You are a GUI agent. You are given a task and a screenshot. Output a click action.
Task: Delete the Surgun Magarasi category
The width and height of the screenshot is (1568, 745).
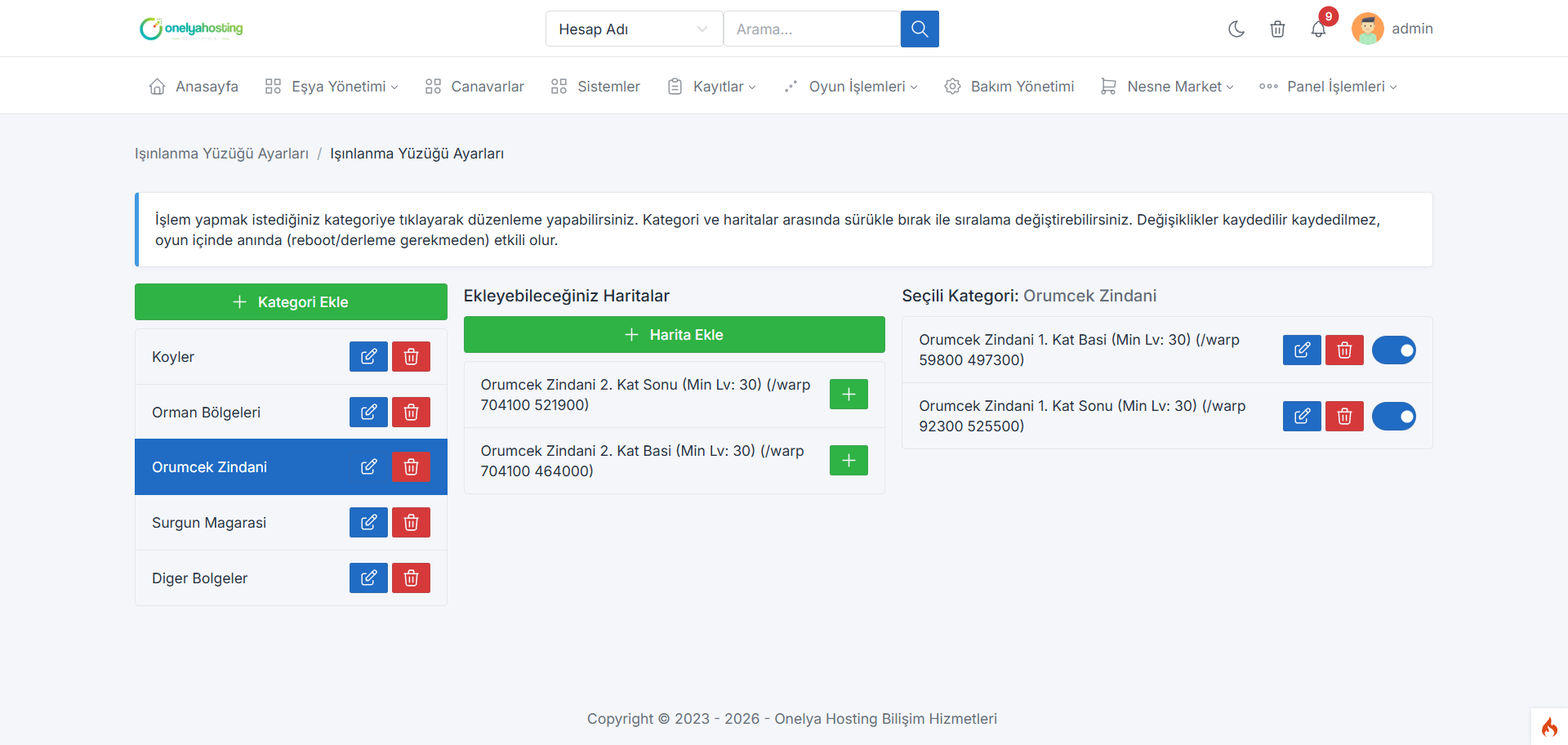click(x=411, y=522)
